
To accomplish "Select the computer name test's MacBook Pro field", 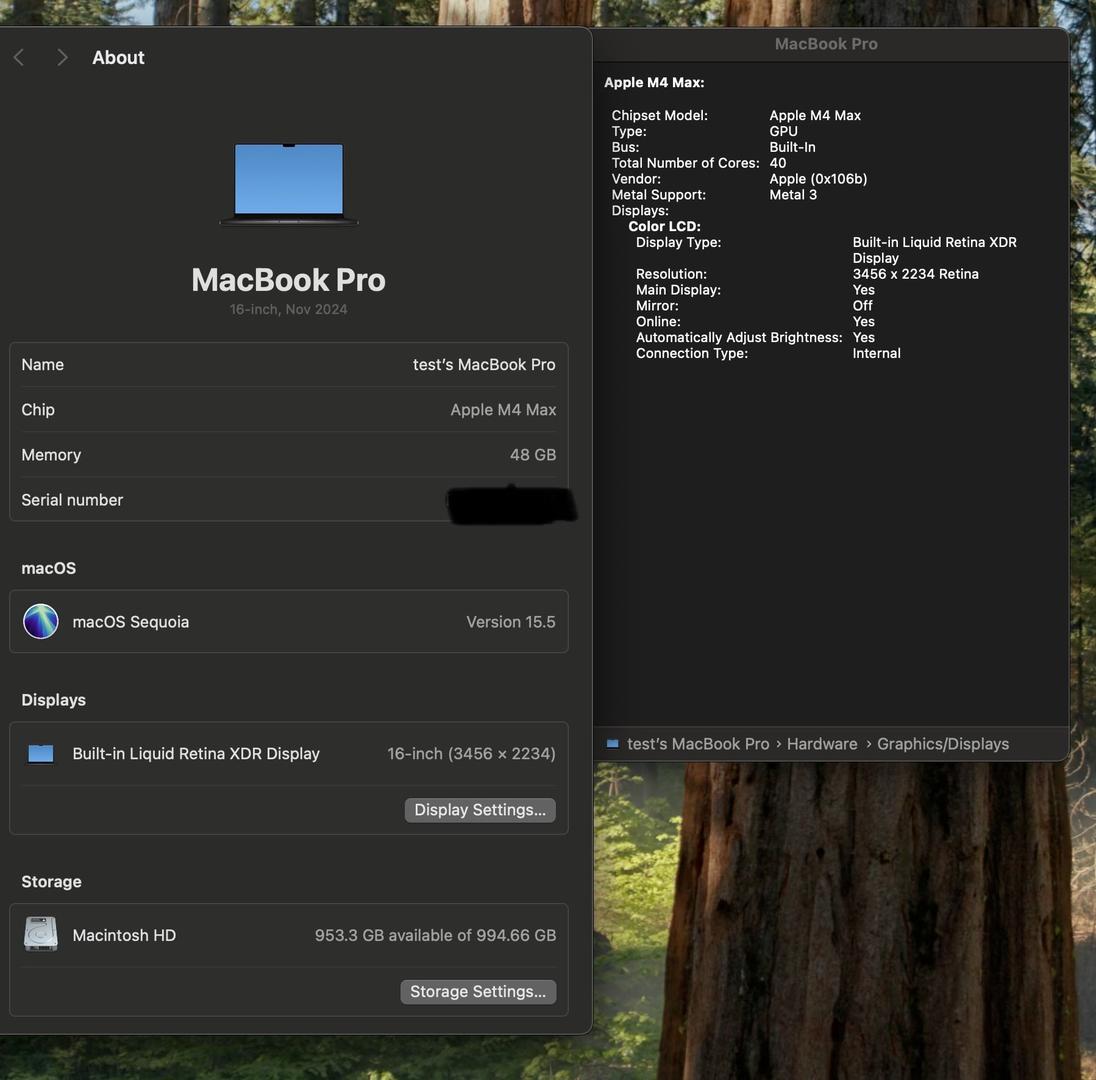I will [484, 365].
